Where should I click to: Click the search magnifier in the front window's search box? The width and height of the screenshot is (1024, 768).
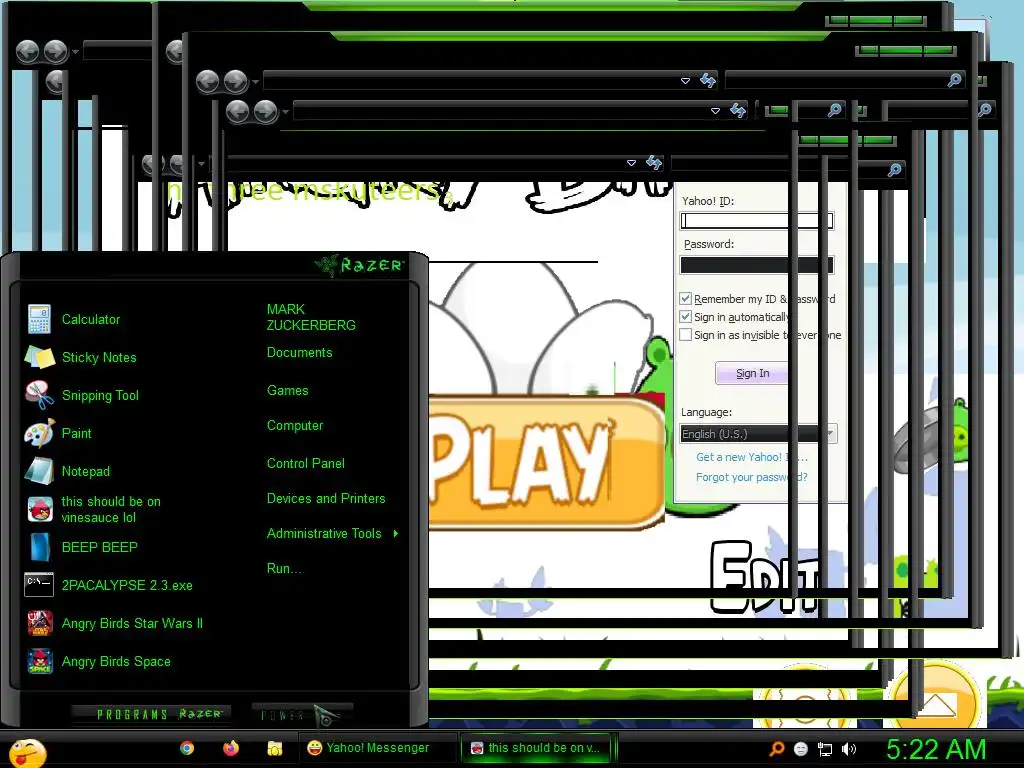[954, 80]
